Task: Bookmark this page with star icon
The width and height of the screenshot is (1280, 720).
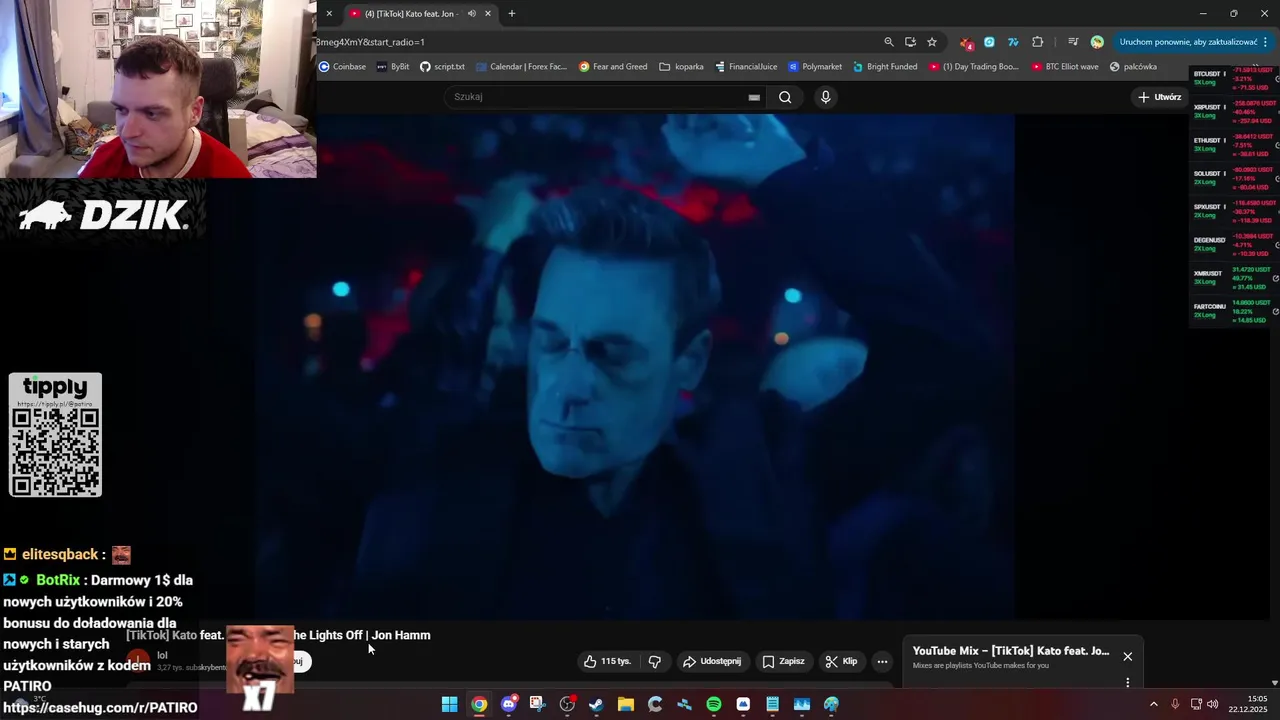Action: (932, 42)
